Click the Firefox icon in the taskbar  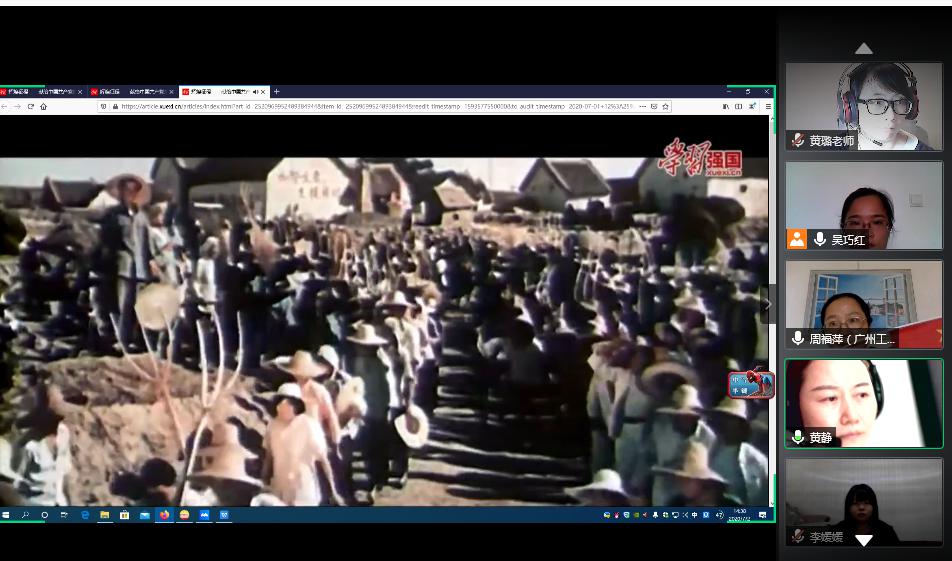pyautogui.click(x=164, y=515)
